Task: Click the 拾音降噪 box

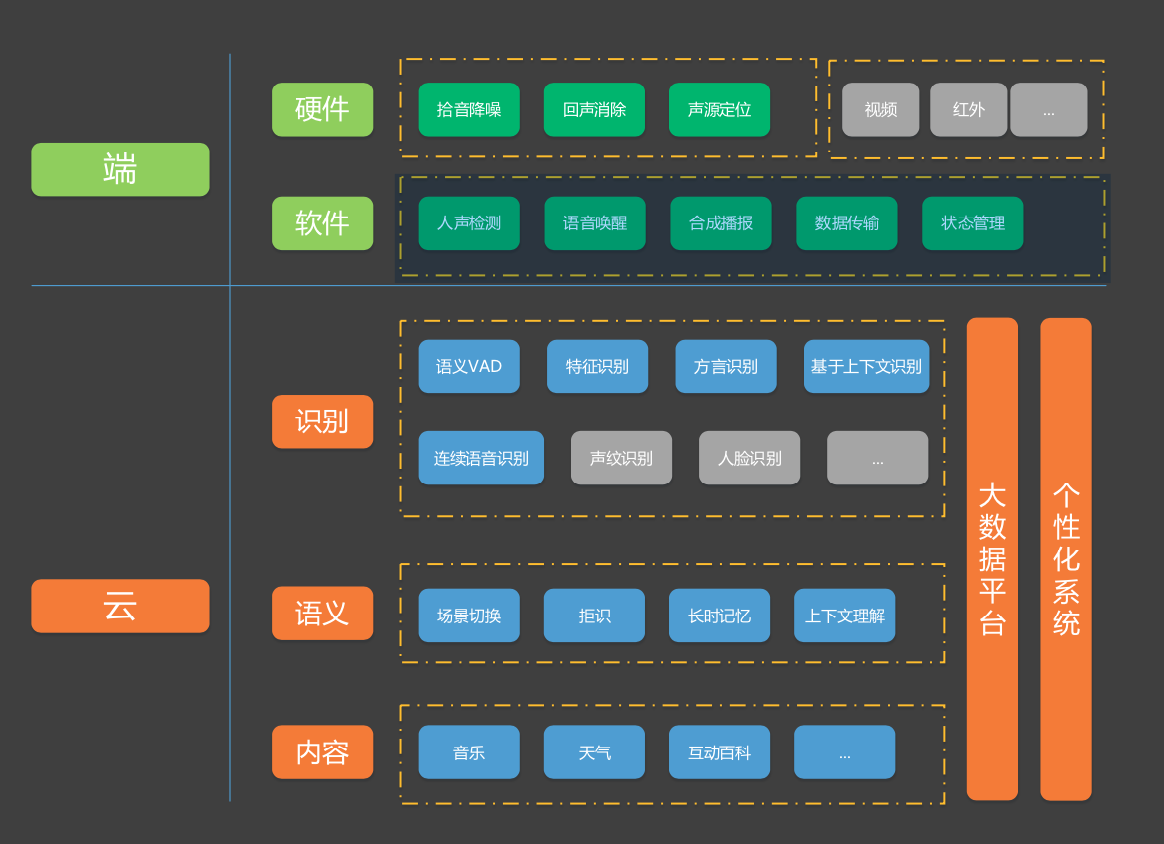Action: click(469, 109)
